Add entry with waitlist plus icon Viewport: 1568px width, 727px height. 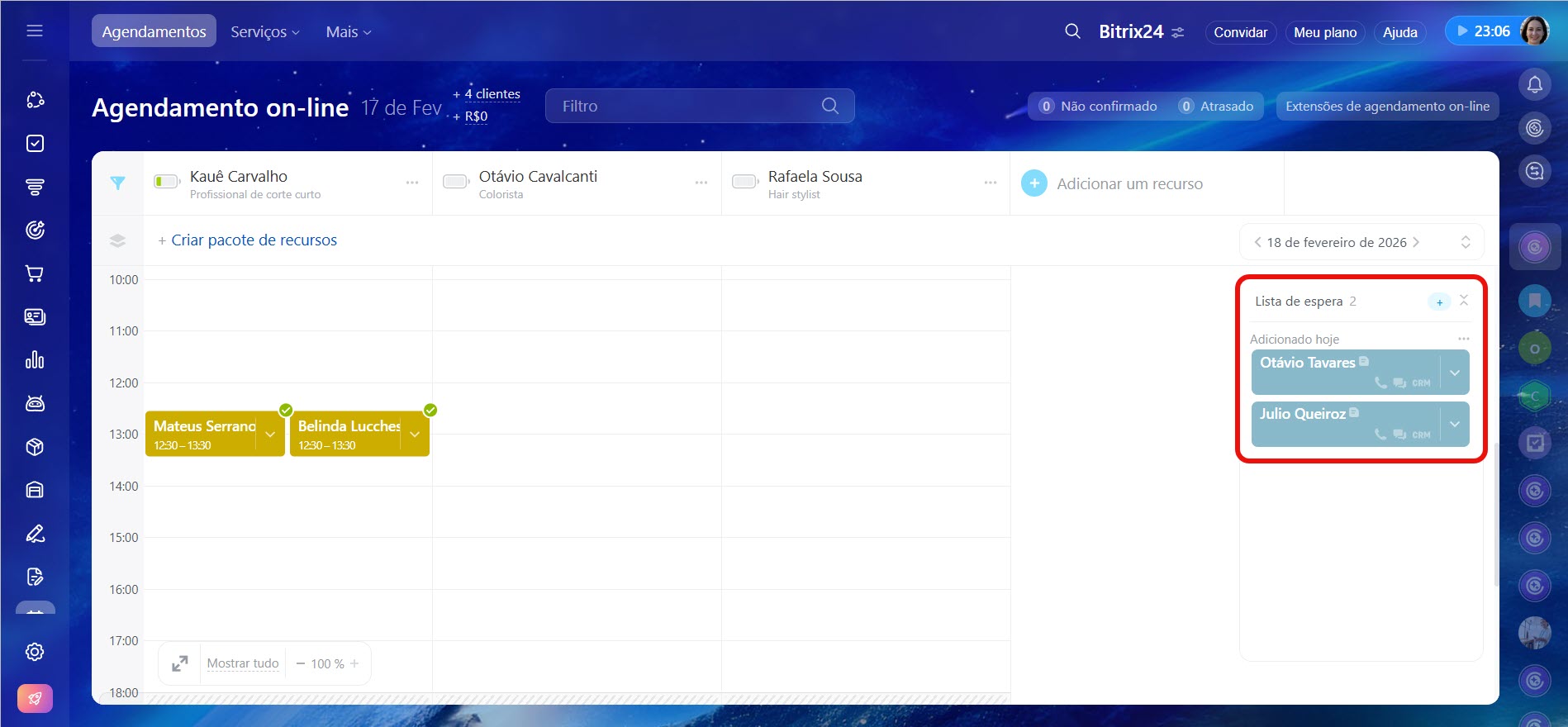(1439, 302)
